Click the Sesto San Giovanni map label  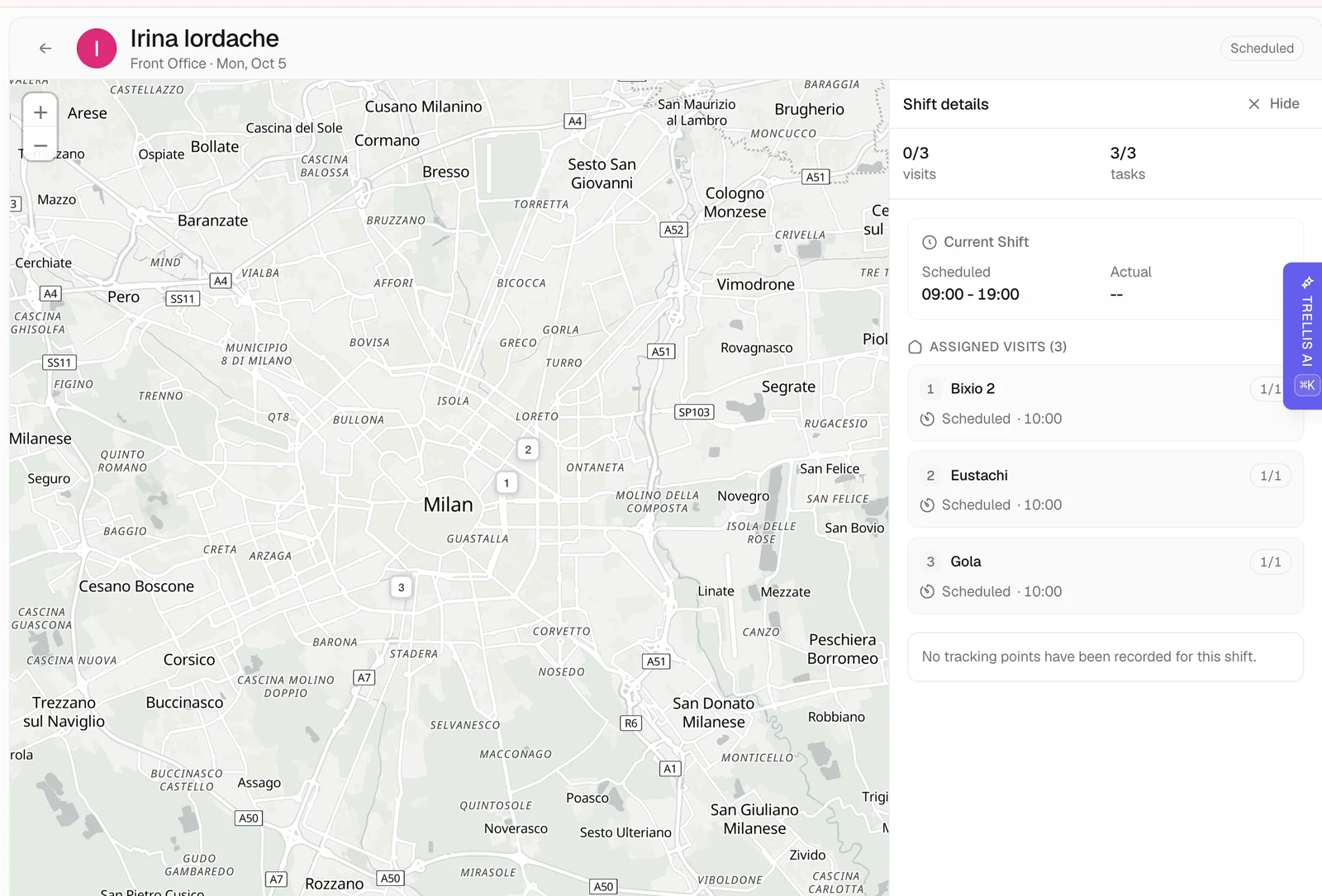[602, 174]
